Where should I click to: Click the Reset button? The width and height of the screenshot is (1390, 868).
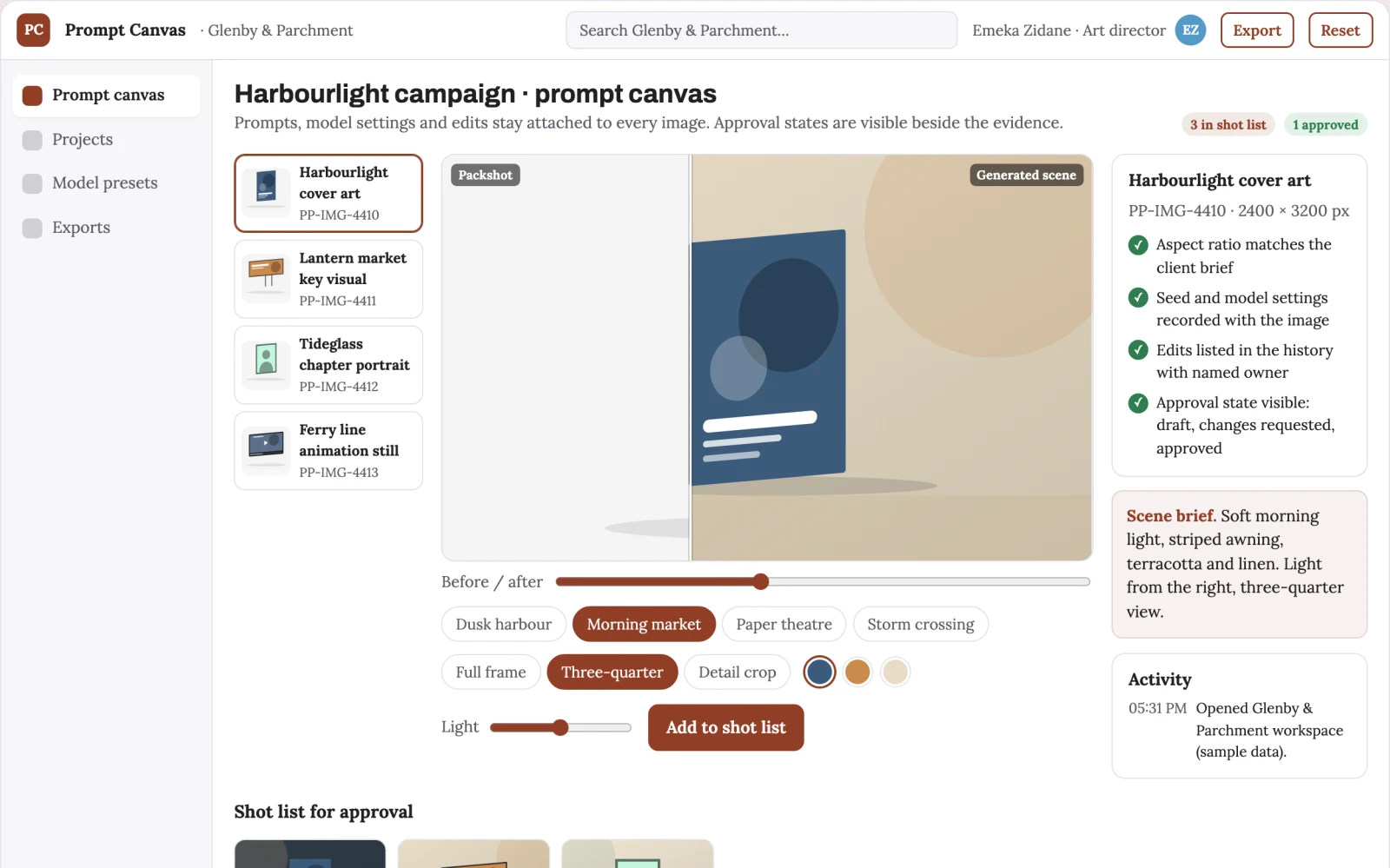pos(1340,30)
